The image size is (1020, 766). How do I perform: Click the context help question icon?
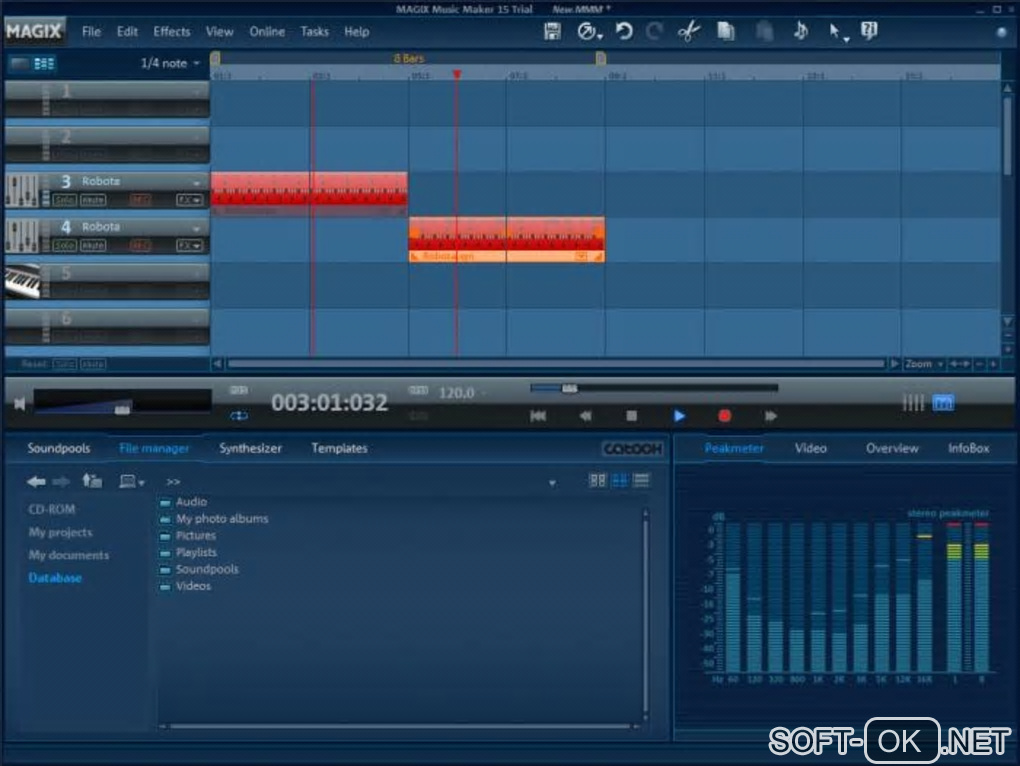point(869,31)
